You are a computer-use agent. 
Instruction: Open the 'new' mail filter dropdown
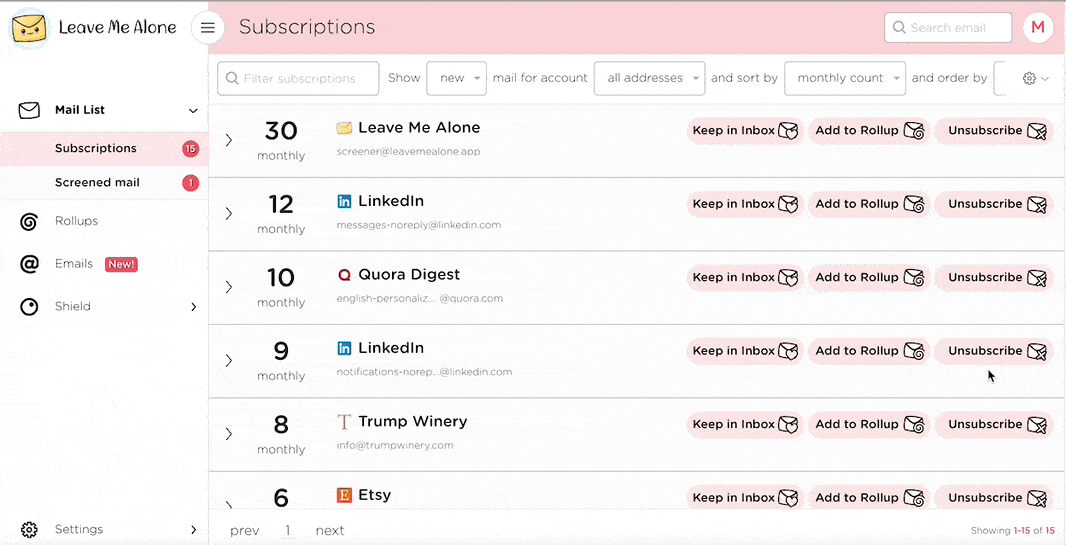456,78
